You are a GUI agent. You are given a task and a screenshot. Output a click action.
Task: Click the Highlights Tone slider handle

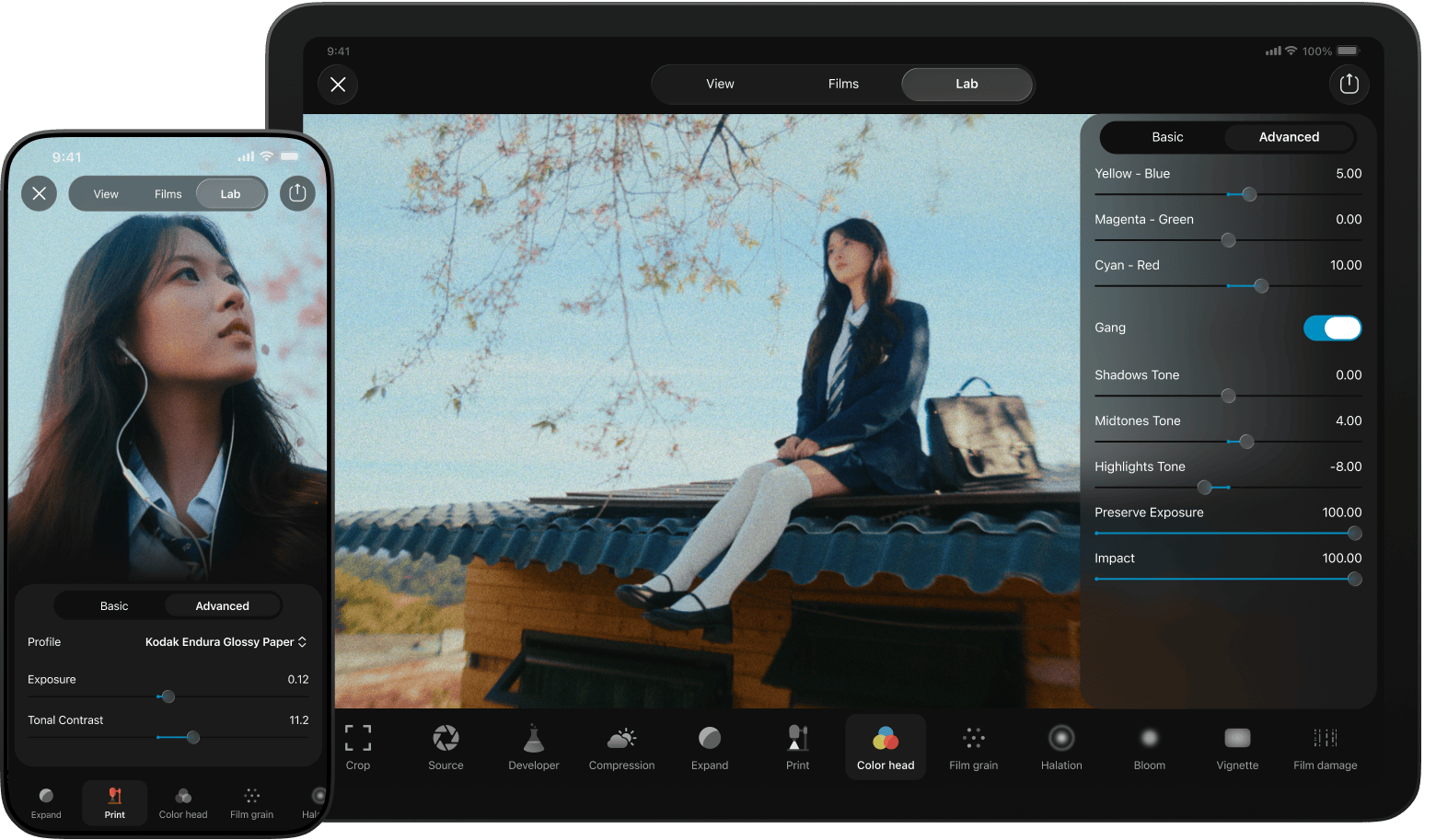[1204, 488]
